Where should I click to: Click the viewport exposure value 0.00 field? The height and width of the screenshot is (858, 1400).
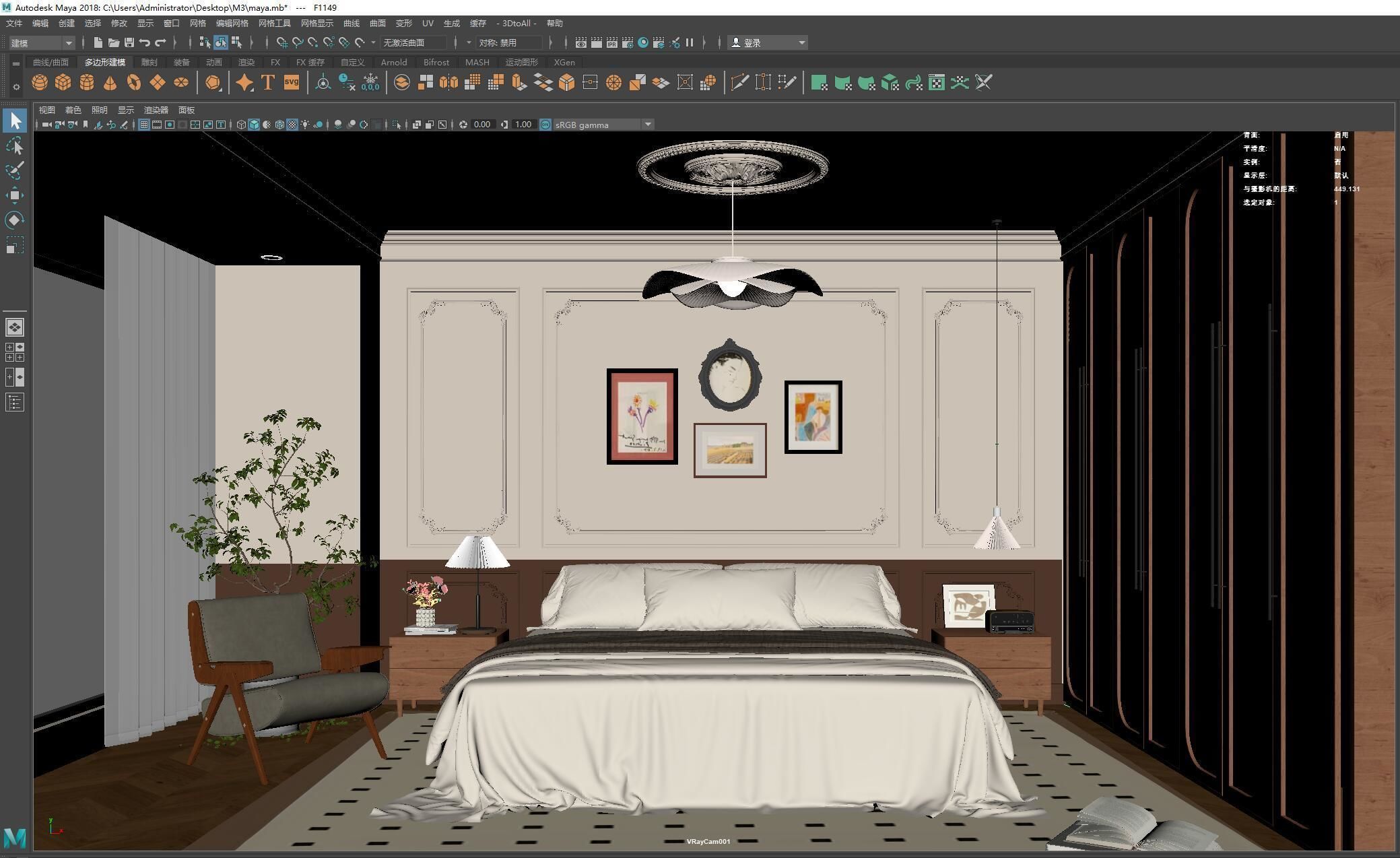(482, 125)
